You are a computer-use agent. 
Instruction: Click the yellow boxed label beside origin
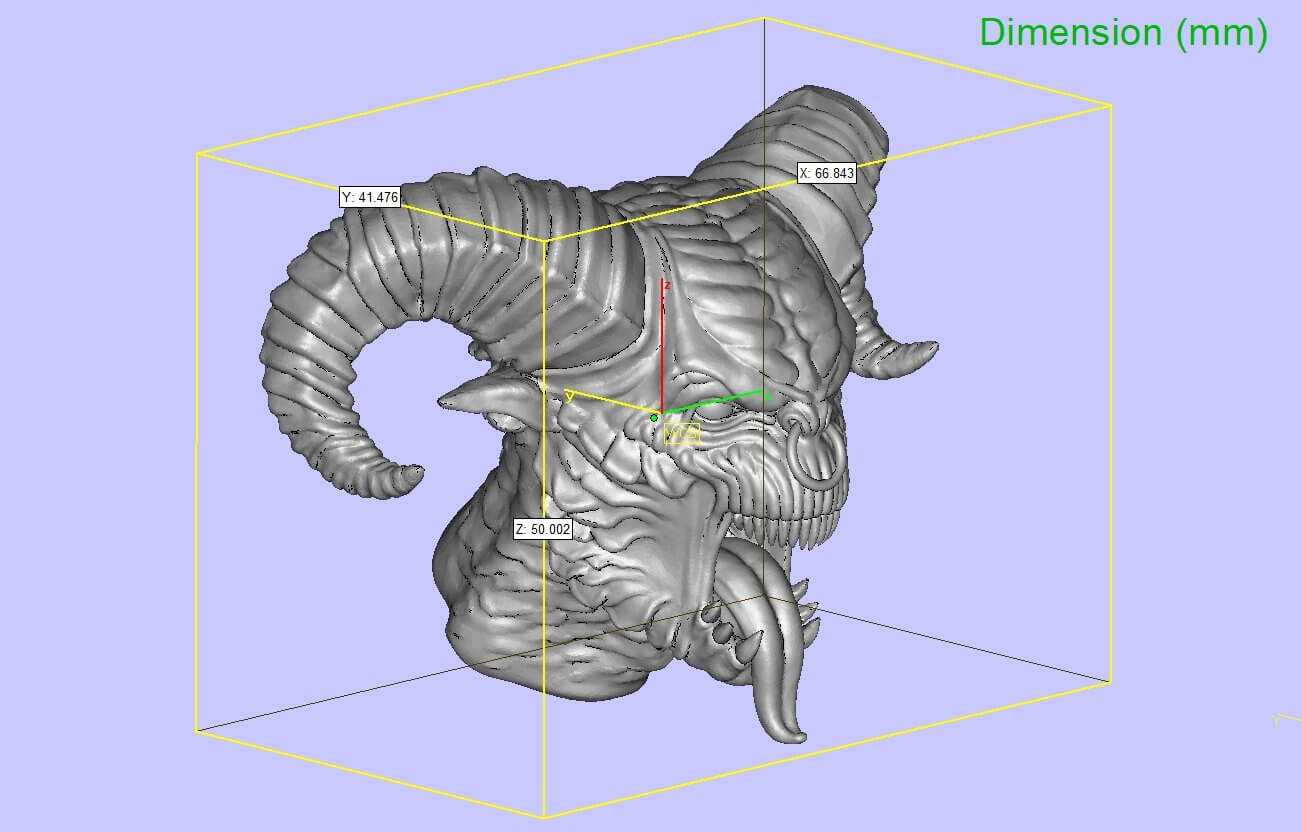tap(681, 433)
